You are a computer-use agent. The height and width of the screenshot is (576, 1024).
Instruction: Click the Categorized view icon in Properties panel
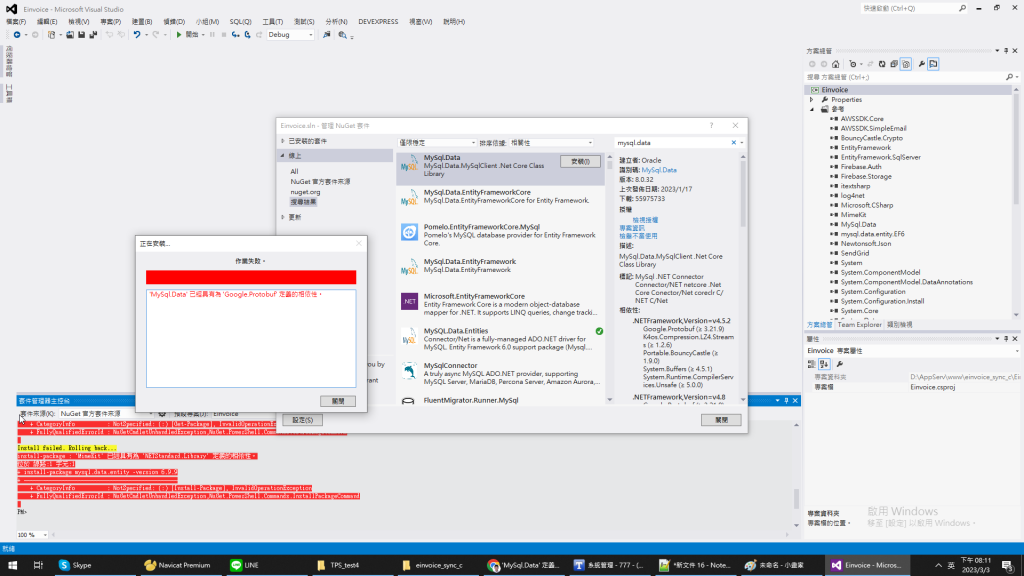pos(812,364)
